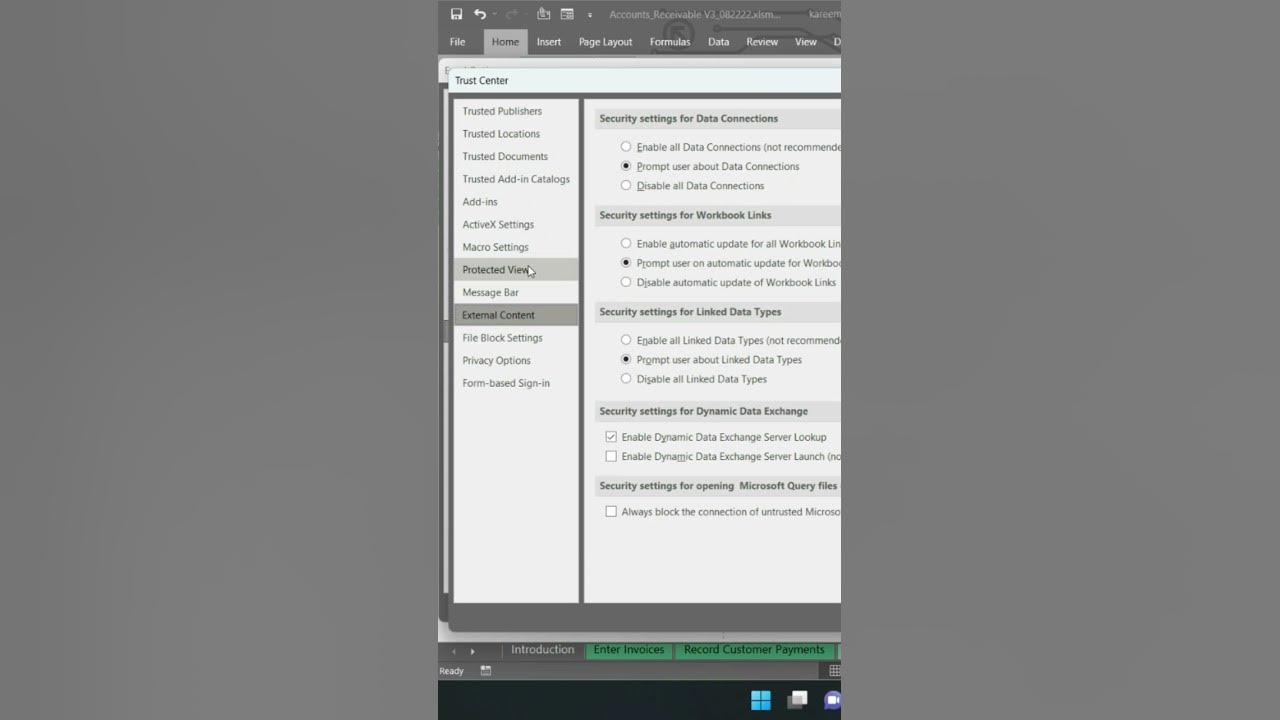This screenshot has height=720, width=1280.
Task: Click the Ready status text
Action: coord(451,671)
